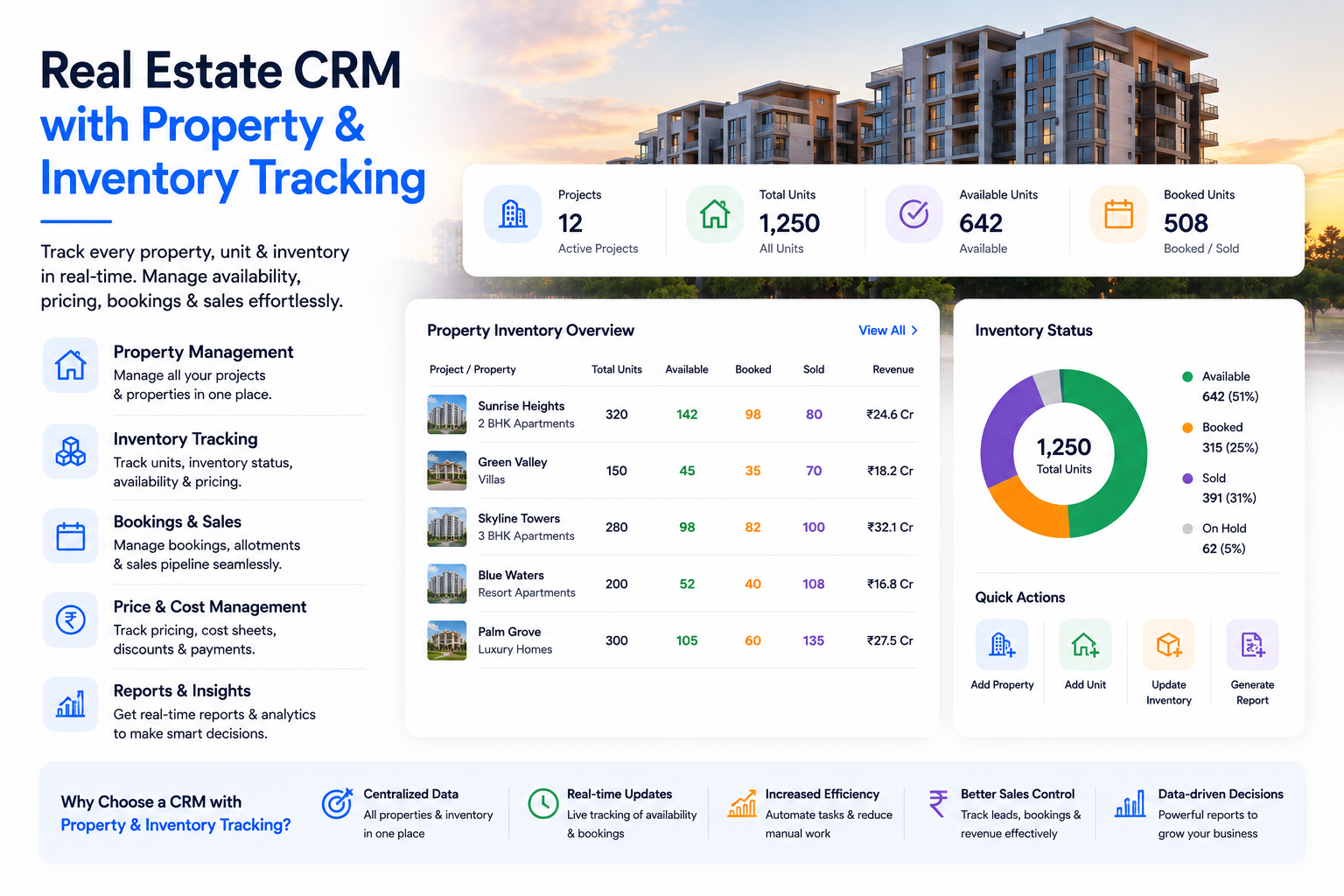The width and height of the screenshot is (1344, 896).
Task: Click the Projects building icon
Action: click(x=513, y=214)
